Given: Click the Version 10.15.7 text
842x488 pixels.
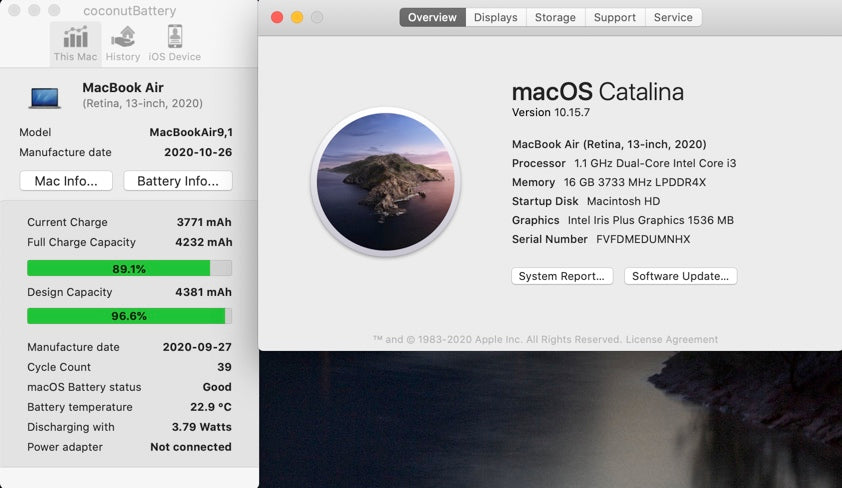Looking at the screenshot, I should tap(550, 112).
